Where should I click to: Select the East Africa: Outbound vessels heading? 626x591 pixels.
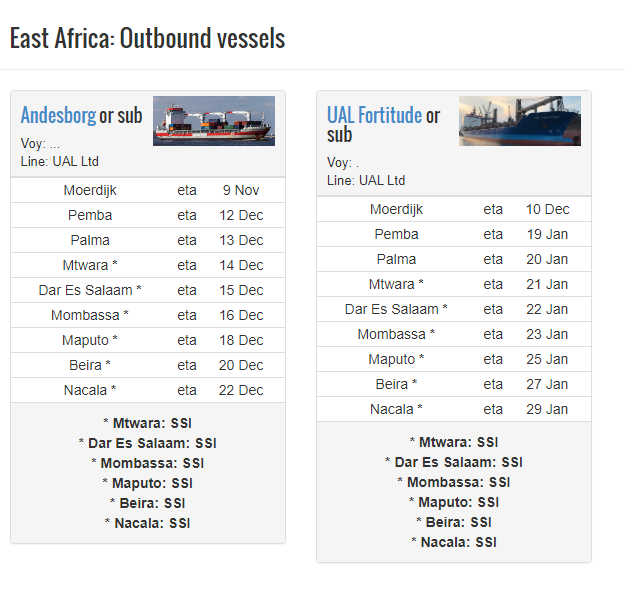pyautogui.click(x=147, y=39)
